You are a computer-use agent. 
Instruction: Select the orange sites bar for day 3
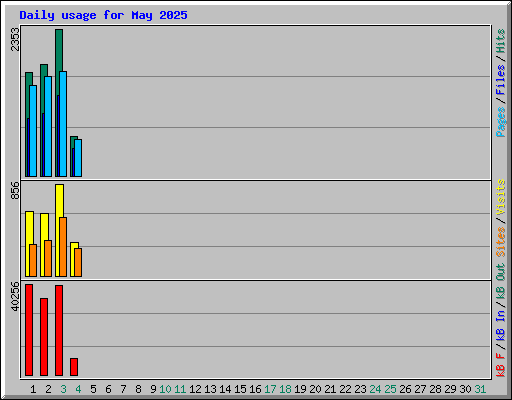63,247
